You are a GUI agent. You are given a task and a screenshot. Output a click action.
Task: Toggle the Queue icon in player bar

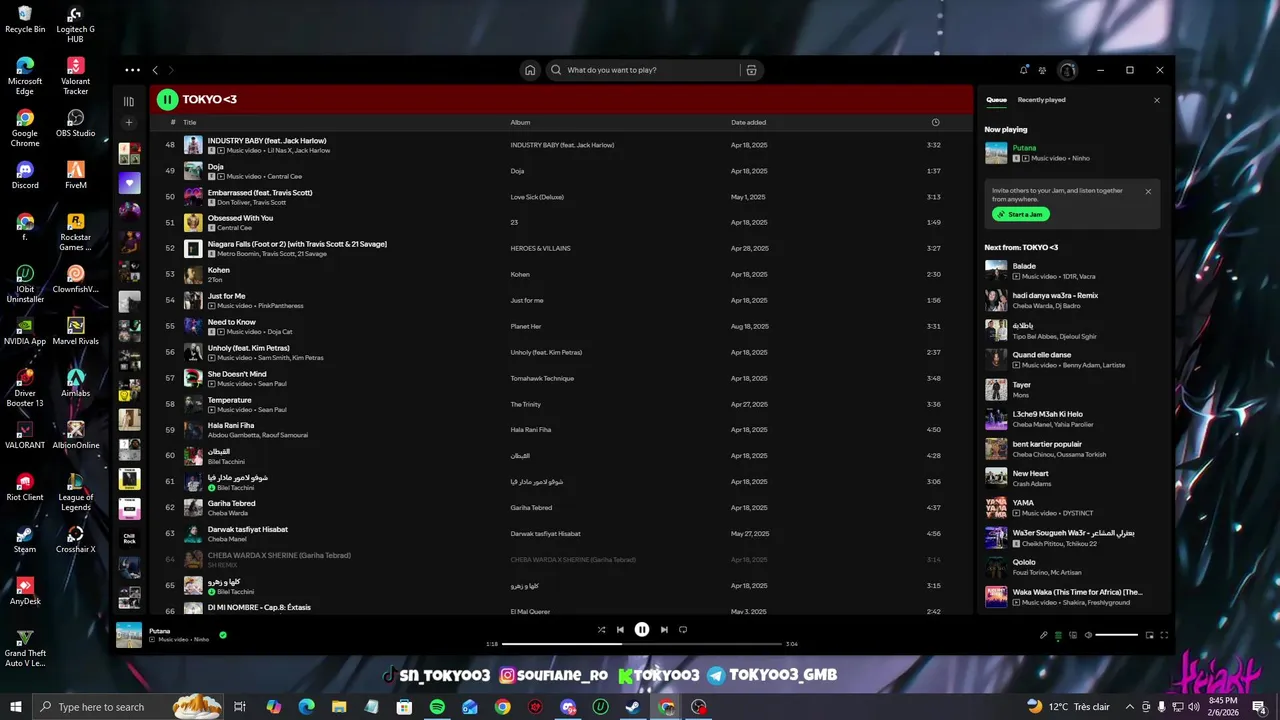coord(1058,635)
